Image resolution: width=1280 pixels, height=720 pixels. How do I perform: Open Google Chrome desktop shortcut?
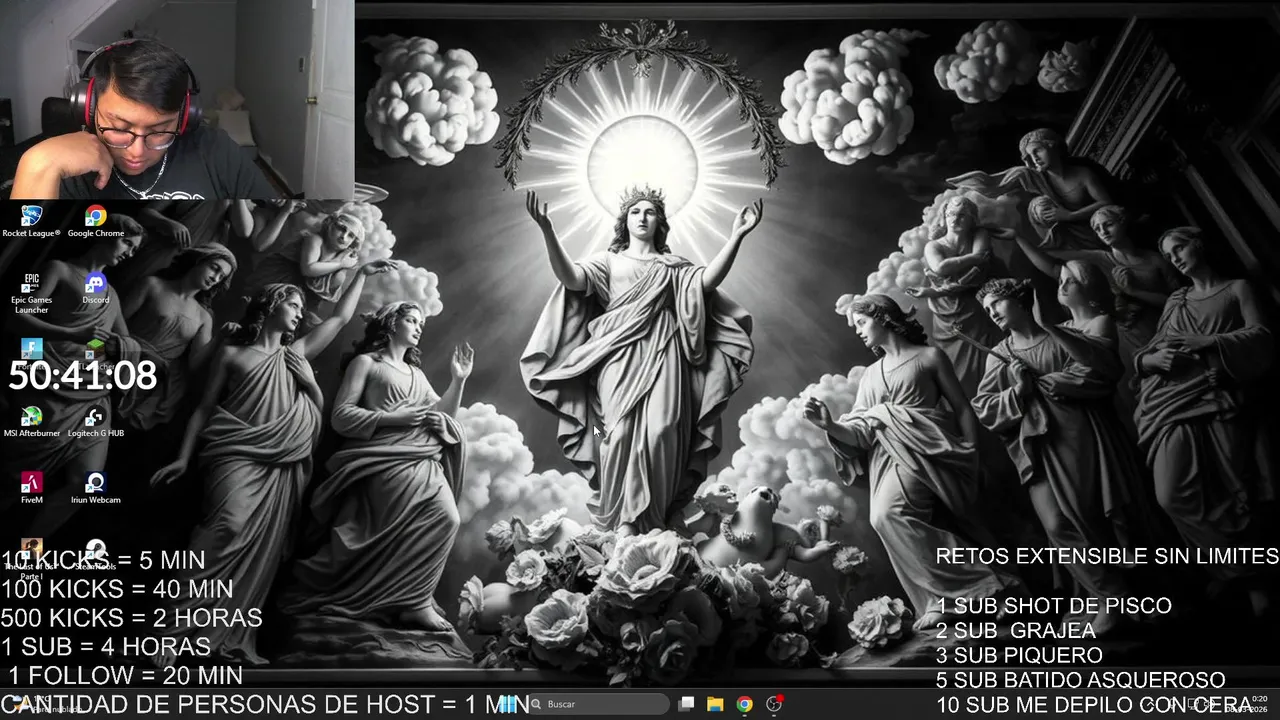96,221
